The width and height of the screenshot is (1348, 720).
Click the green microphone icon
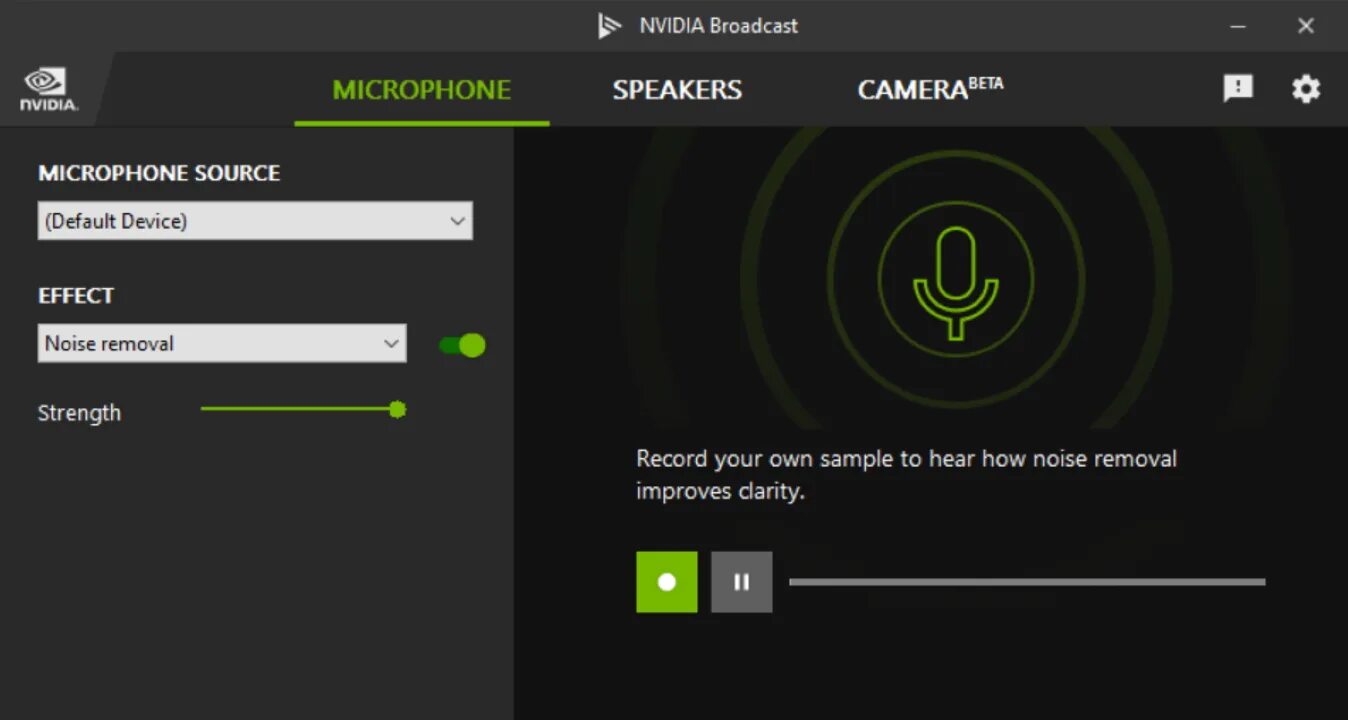point(956,282)
